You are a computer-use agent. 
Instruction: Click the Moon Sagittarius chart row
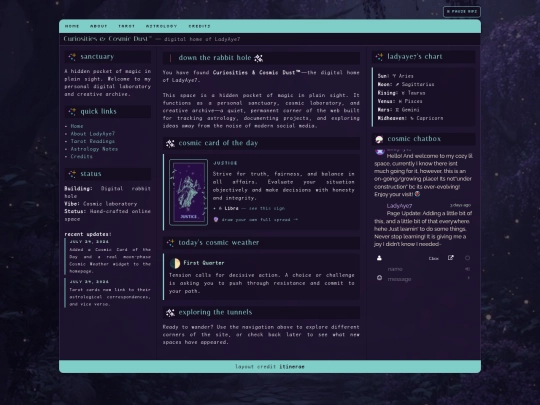pos(406,84)
